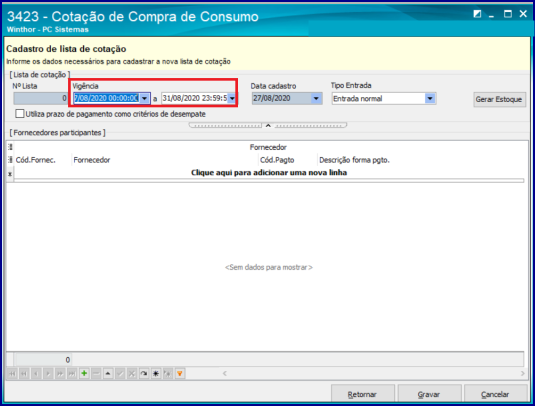
Task: Close the Cotação de Compra window
Action: pyautogui.click(x=523, y=14)
